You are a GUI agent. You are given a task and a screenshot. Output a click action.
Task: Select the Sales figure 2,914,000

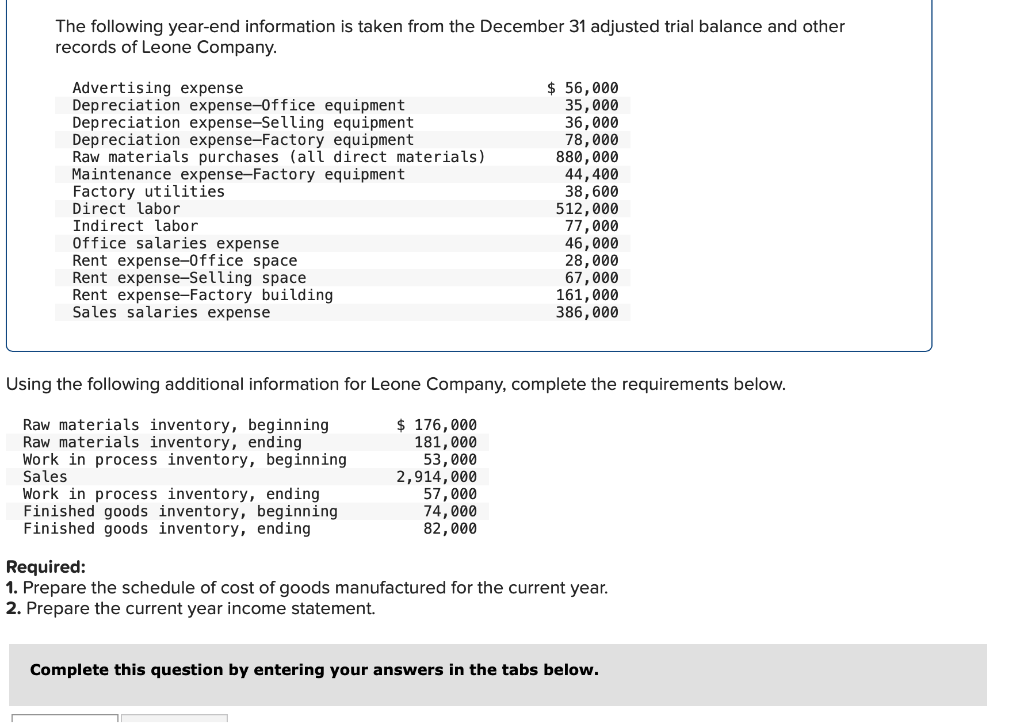click(x=436, y=477)
